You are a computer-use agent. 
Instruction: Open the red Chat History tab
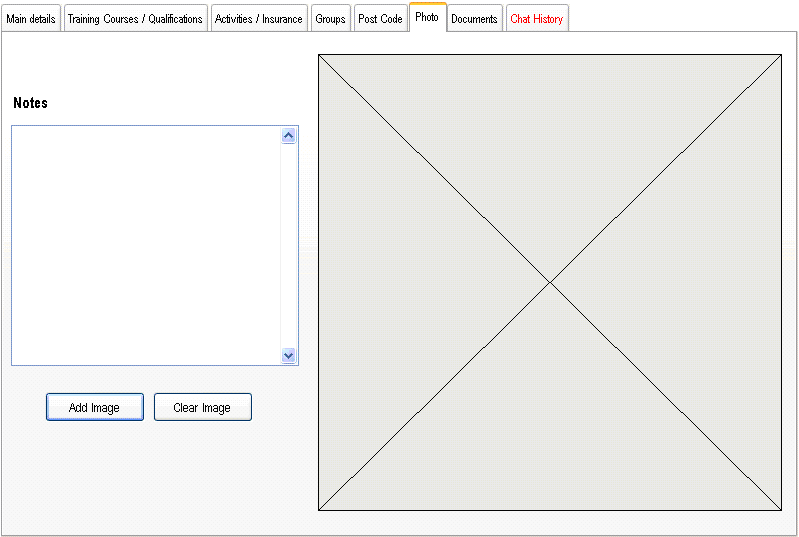pos(536,19)
